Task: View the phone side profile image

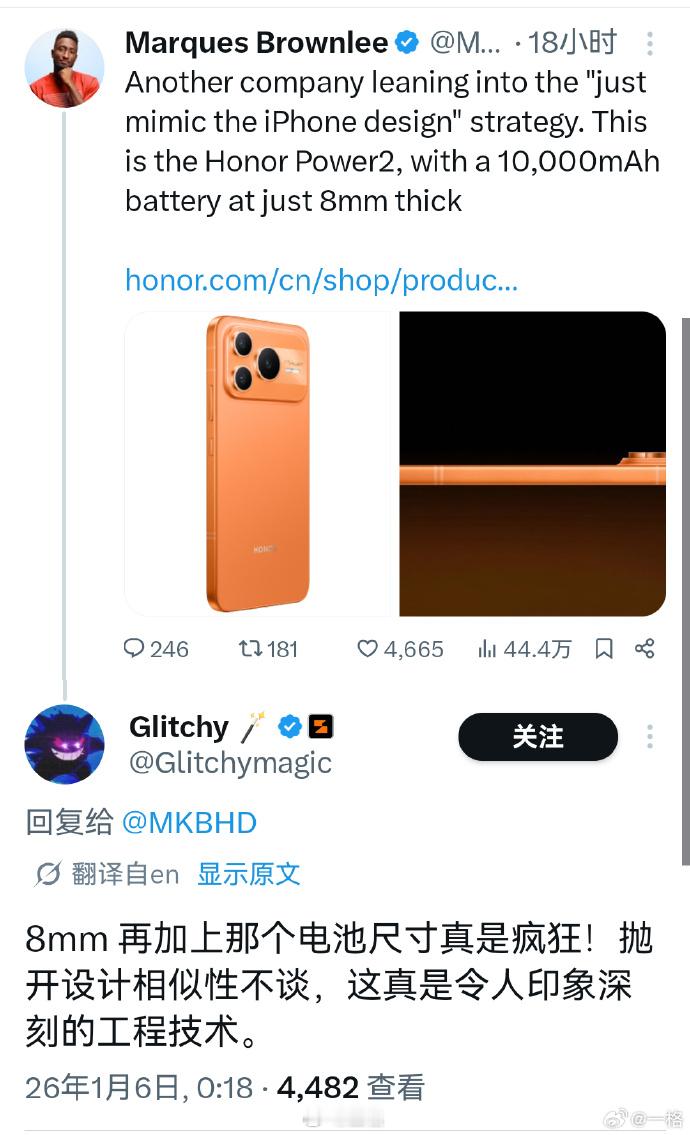Action: 532,463
